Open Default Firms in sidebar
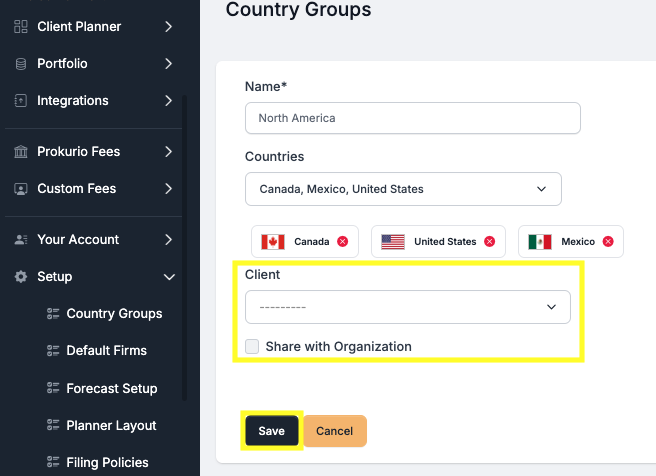 pyautogui.click(x=106, y=351)
